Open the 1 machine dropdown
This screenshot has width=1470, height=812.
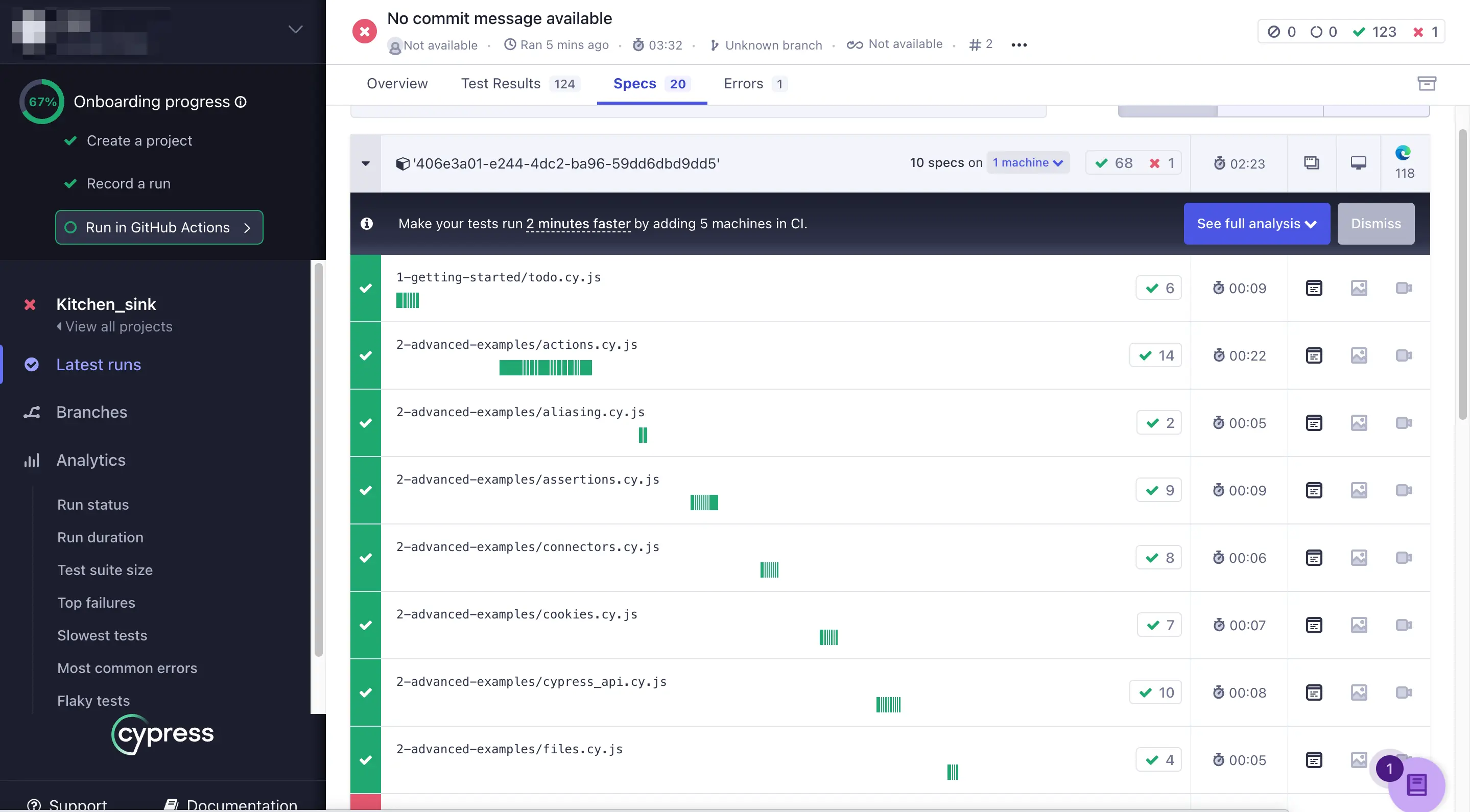click(x=1028, y=162)
